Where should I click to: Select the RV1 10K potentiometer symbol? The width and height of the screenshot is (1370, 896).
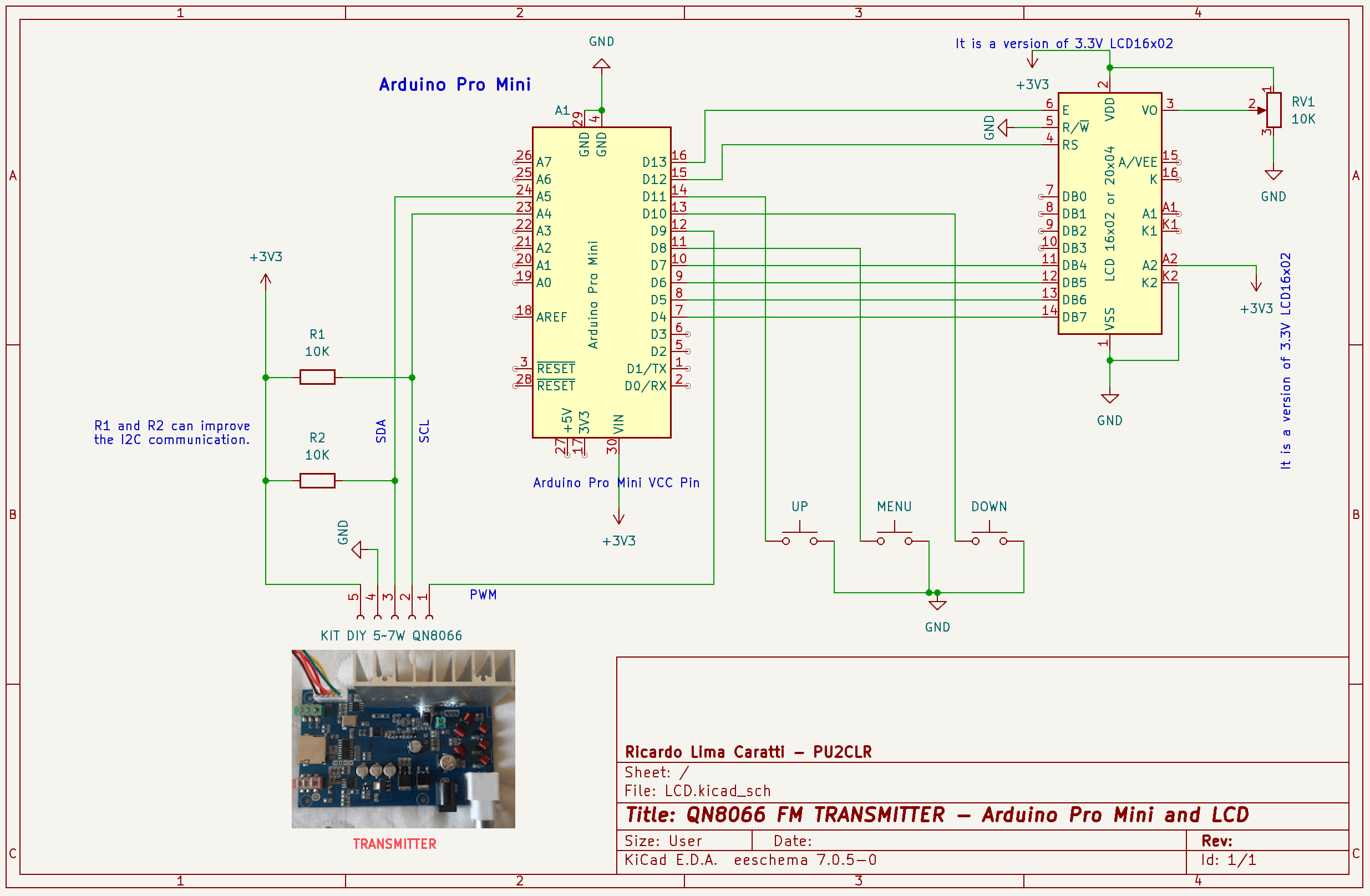point(1273,110)
